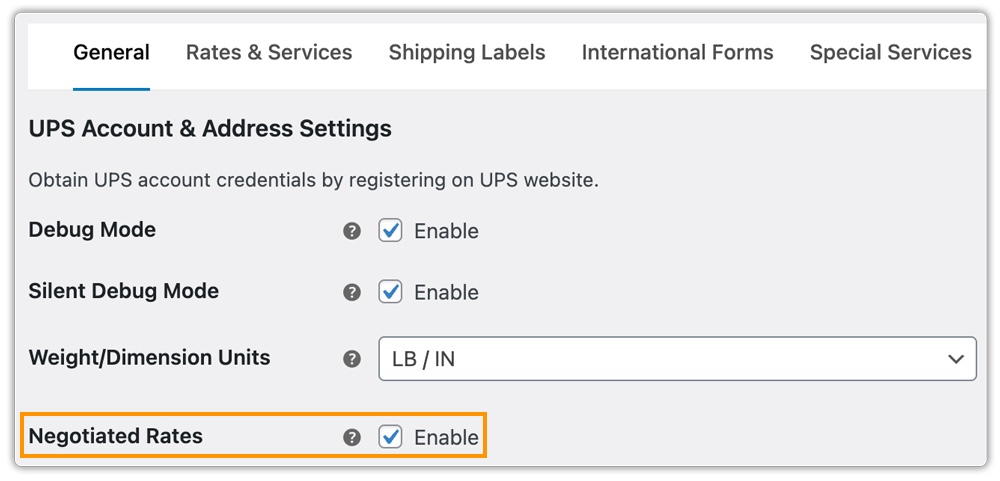
Task: Switch to the Rates & Services tab
Action: click(269, 53)
